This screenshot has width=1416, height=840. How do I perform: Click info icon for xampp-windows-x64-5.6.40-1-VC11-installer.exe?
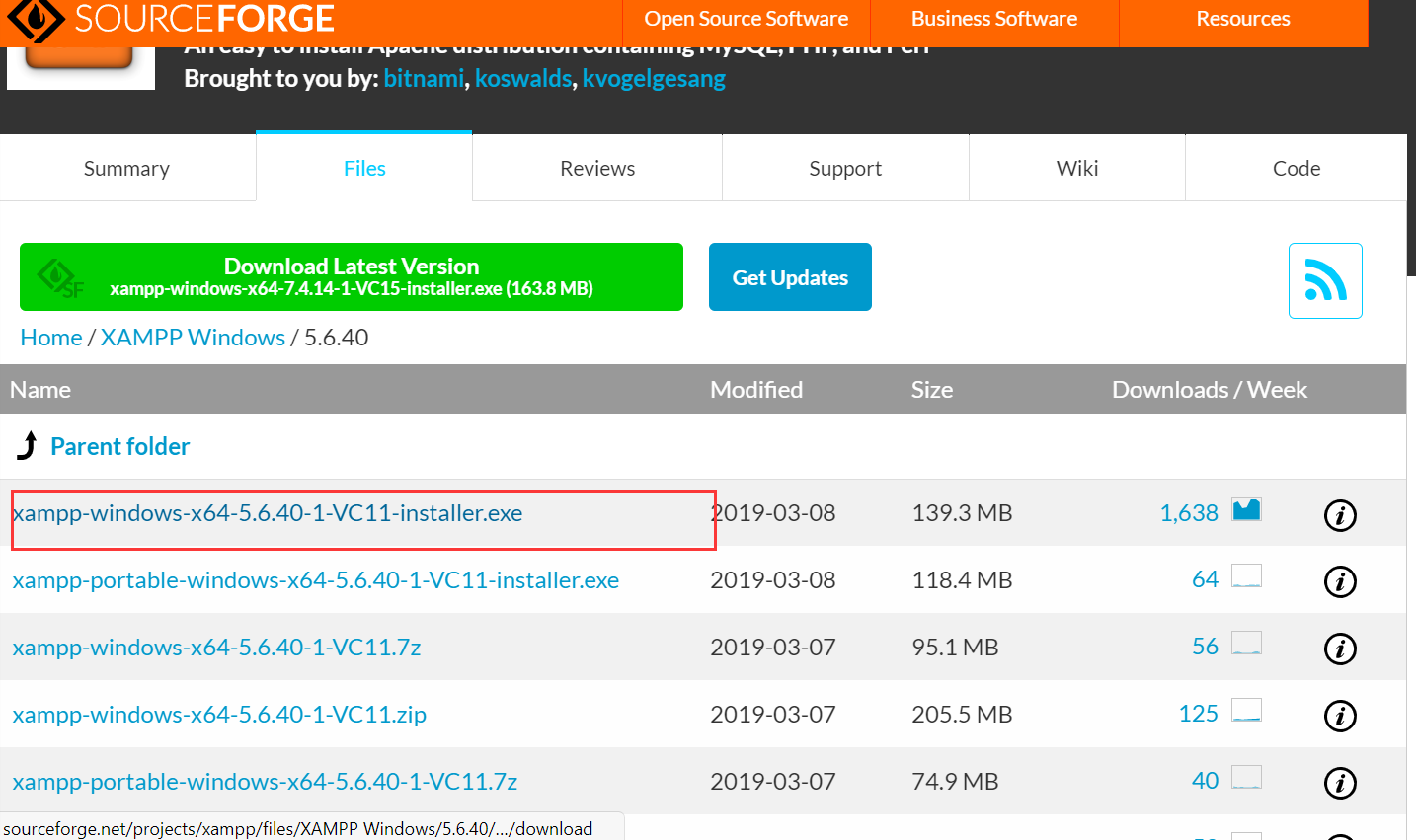1340,514
